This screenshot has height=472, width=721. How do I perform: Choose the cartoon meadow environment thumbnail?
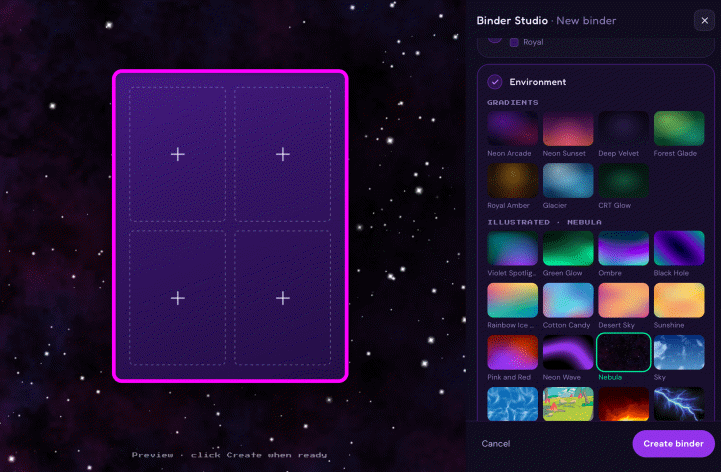568,404
